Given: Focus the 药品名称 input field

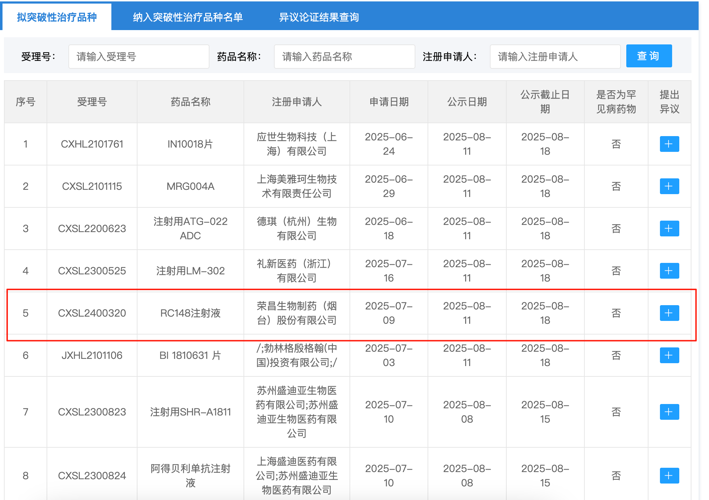Looking at the screenshot, I should tap(344, 57).
